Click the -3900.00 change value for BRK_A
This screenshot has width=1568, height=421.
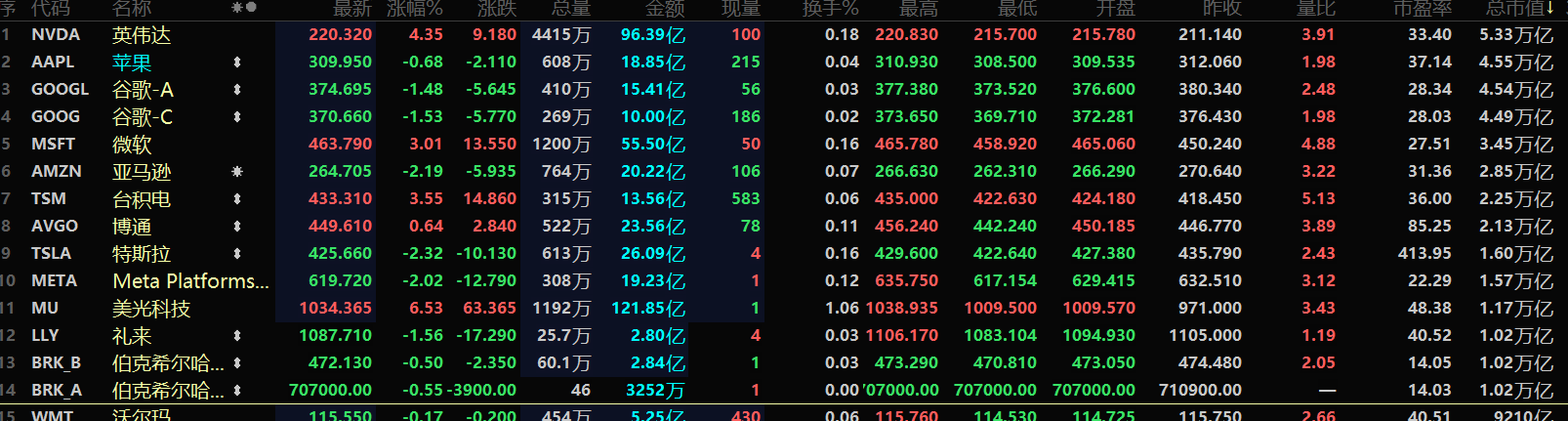tap(482, 391)
